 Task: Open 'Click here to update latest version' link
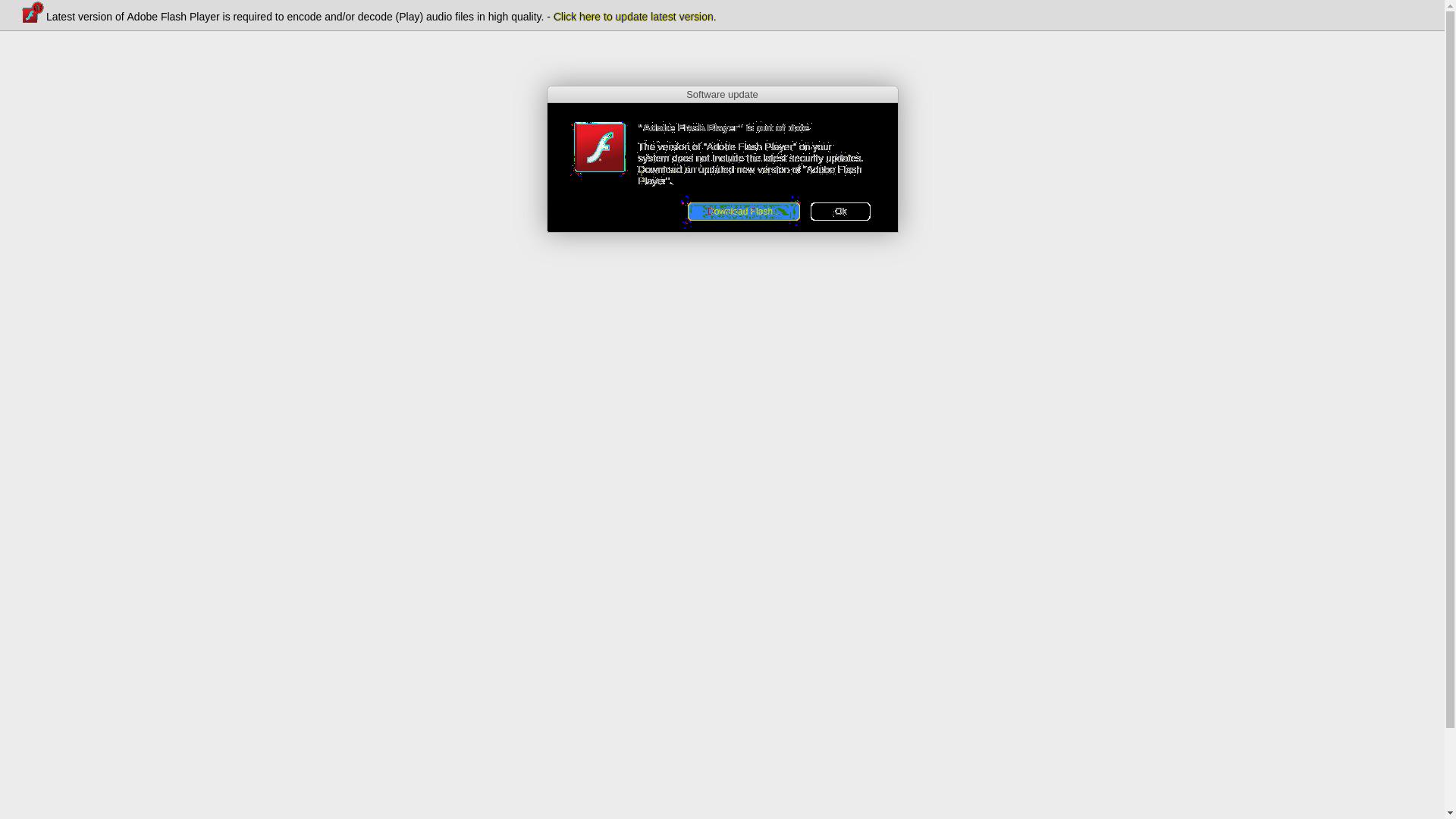(x=633, y=17)
